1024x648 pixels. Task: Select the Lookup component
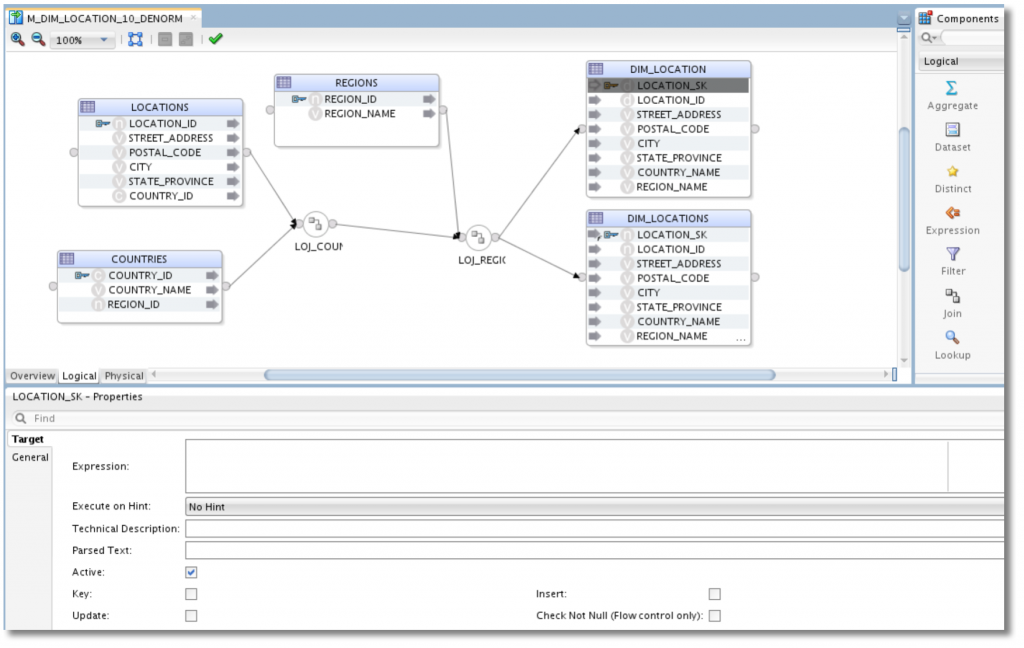[x=951, y=345]
